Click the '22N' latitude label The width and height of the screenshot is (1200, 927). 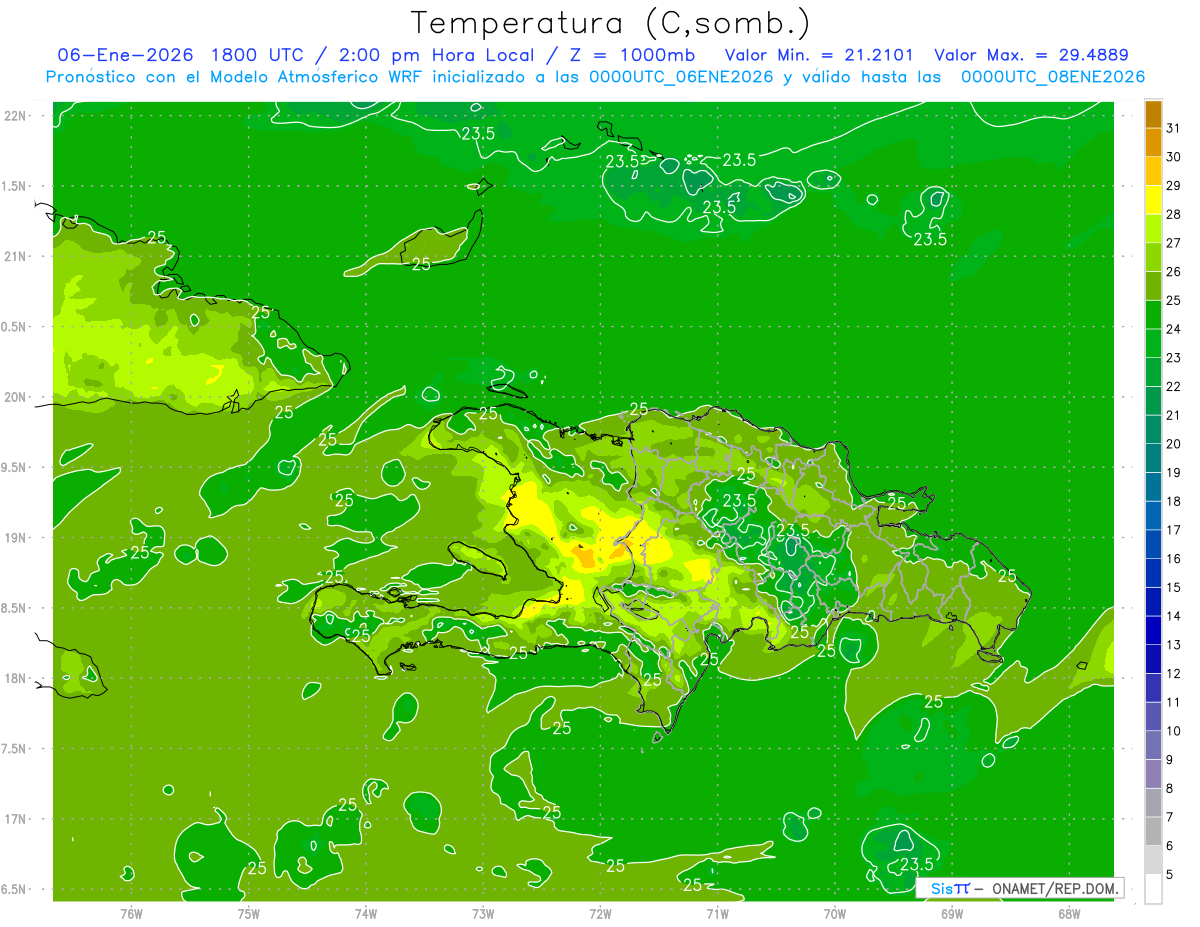pos(16,116)
